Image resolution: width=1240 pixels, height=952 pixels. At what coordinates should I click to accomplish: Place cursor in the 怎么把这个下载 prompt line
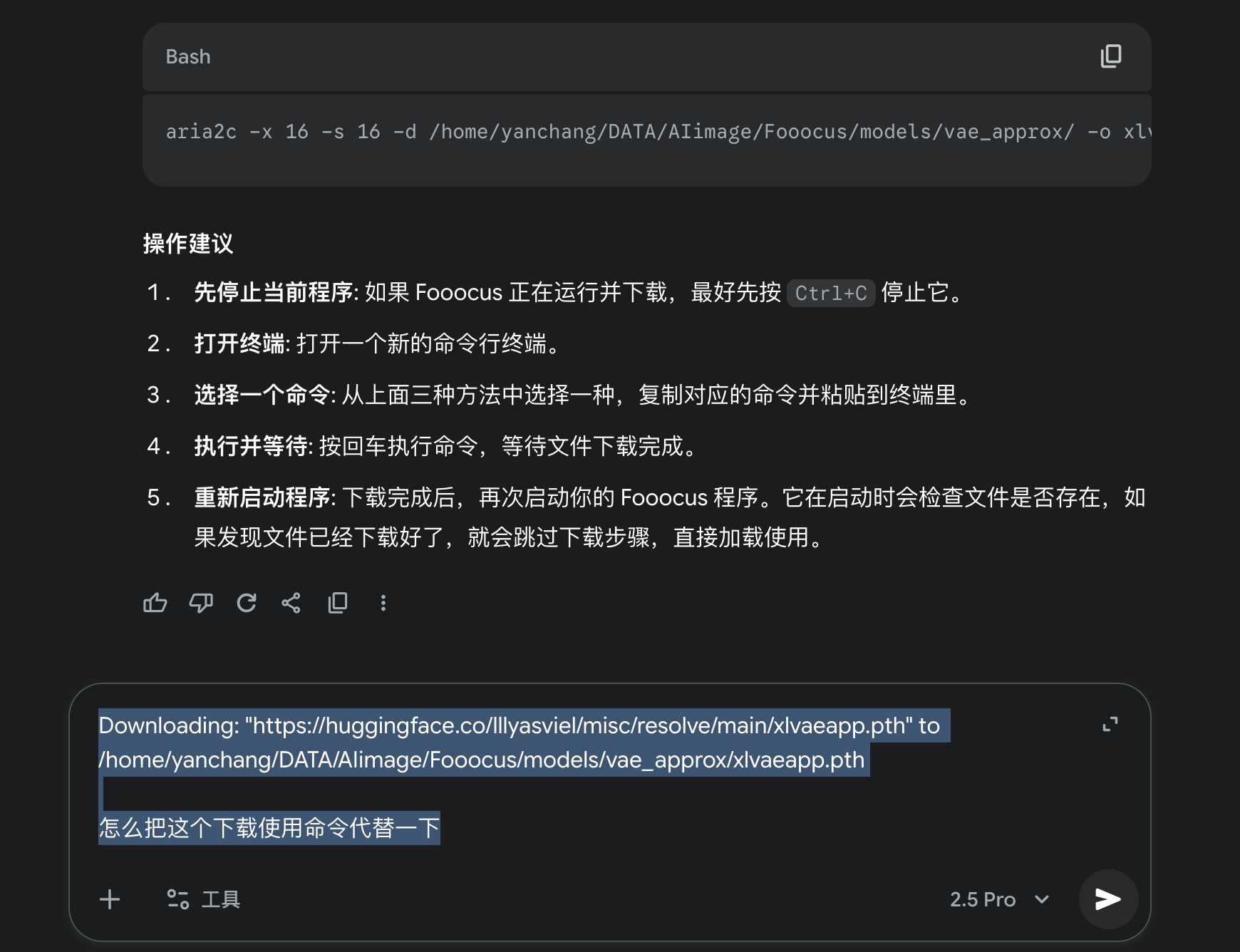click(269, 828)
